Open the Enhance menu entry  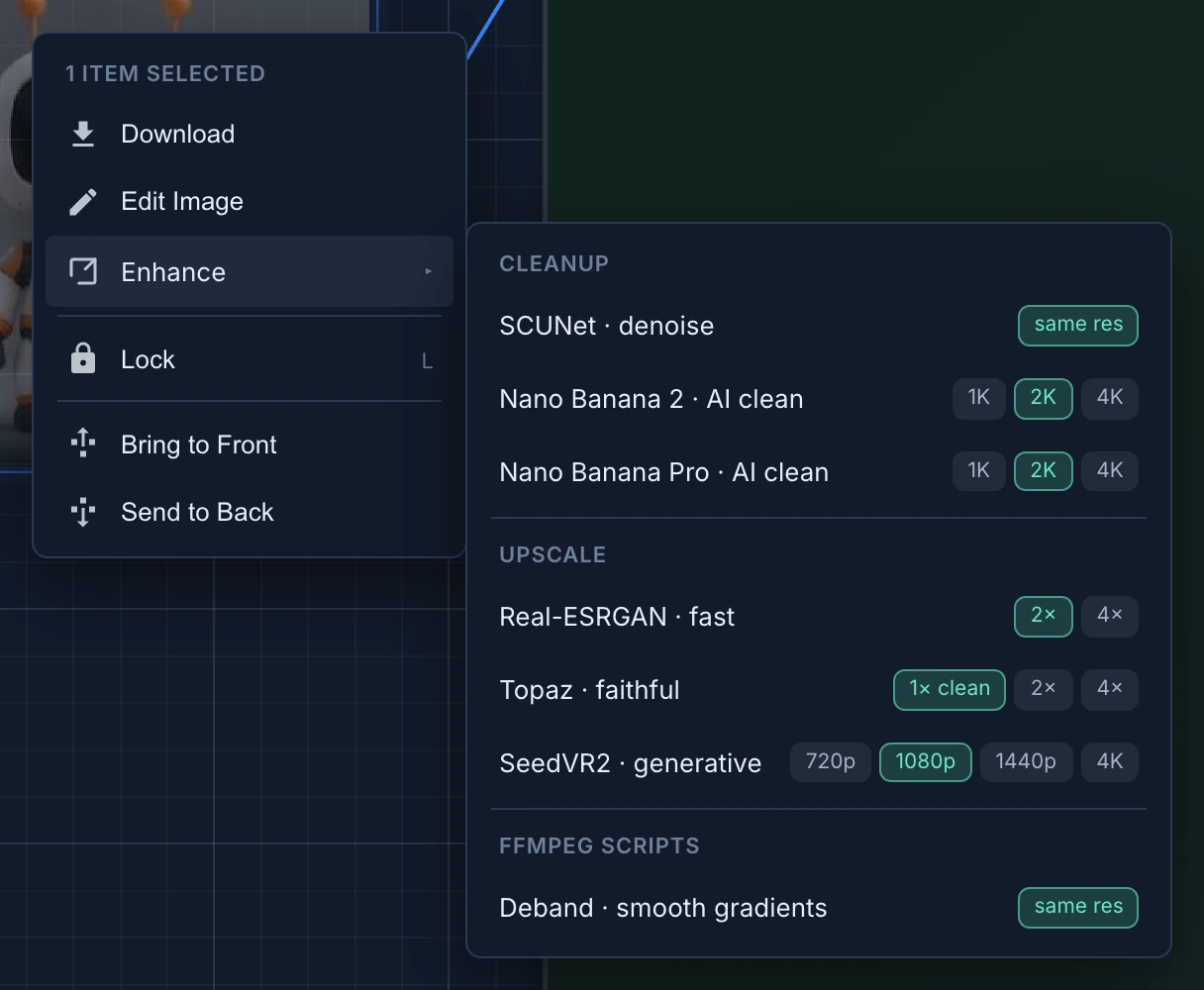tap(250, 271)
